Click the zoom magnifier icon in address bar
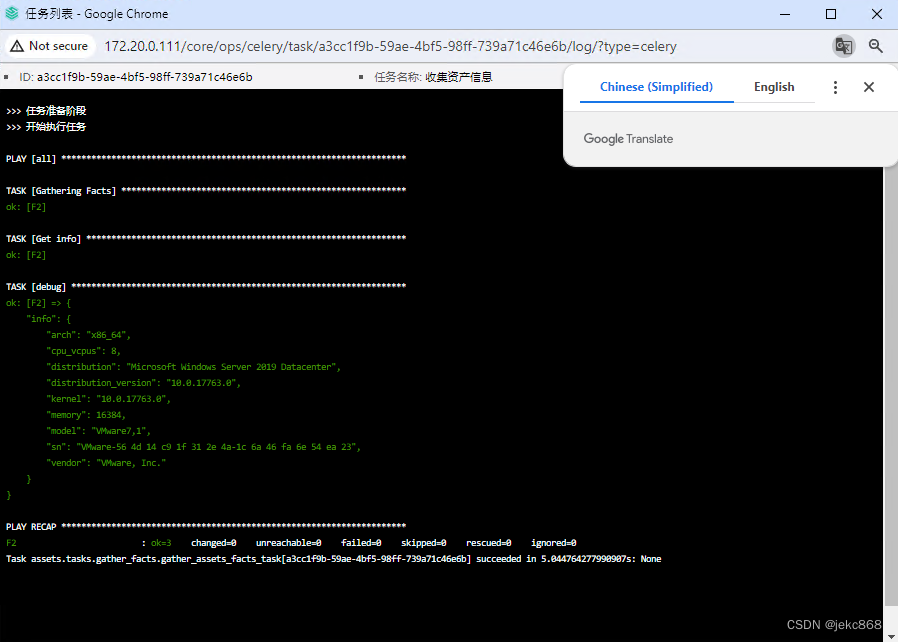 876,46
